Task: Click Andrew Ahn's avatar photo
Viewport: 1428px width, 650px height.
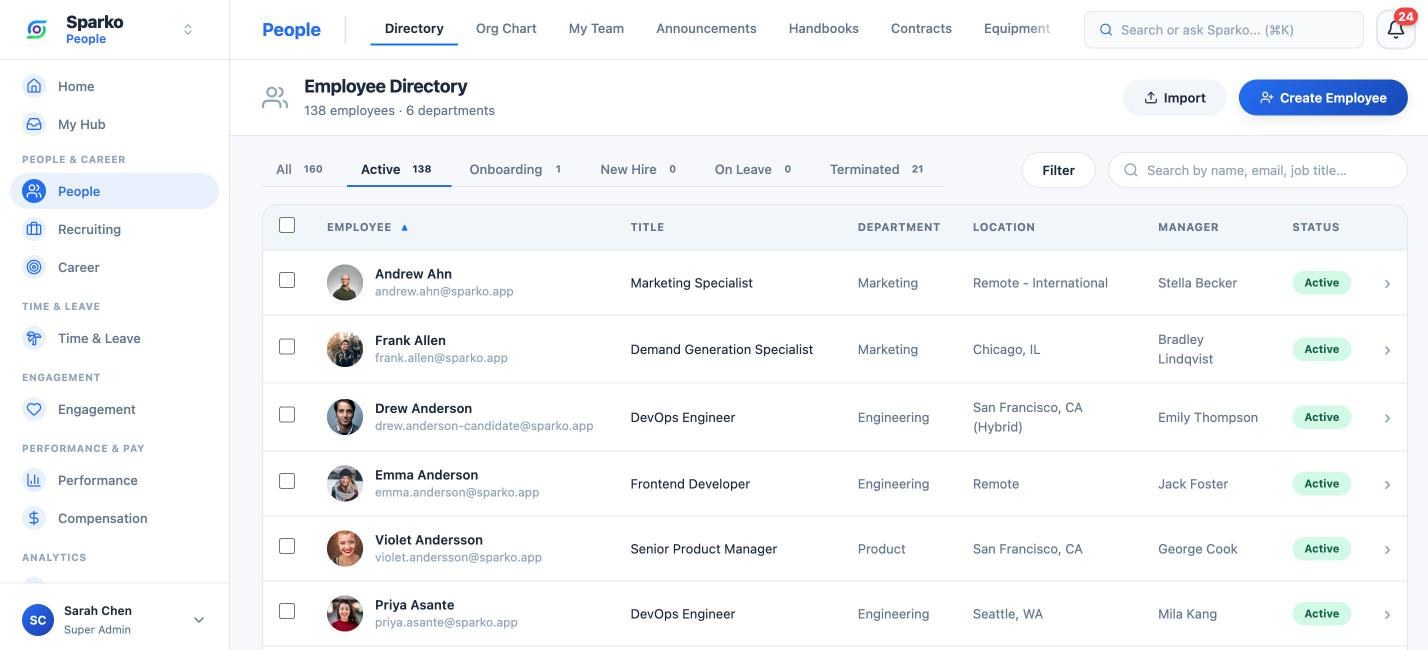Action: point(345,283)
